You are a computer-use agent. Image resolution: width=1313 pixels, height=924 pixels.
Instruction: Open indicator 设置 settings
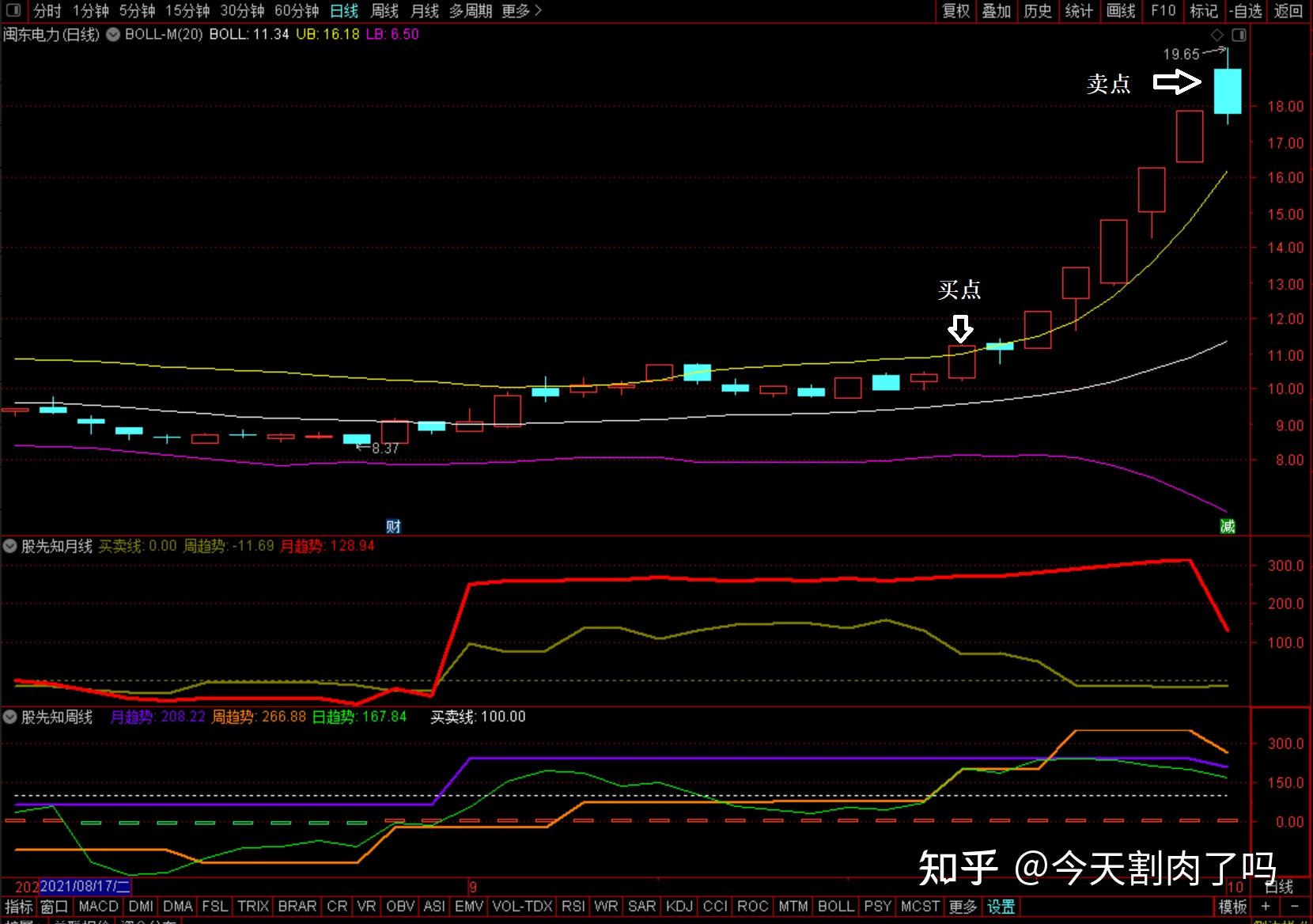coord(1001,907)
